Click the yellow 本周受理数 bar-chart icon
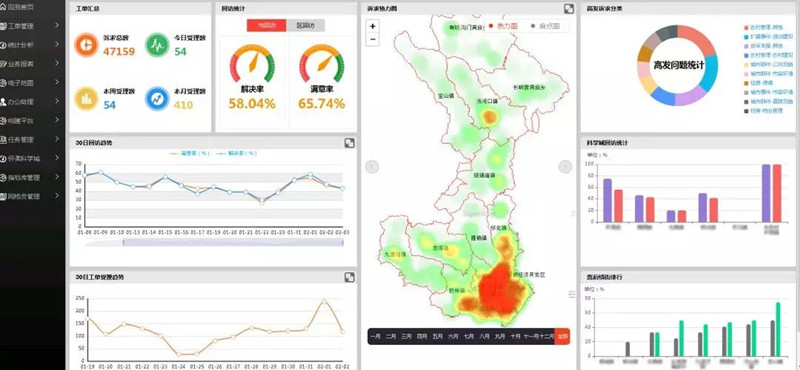 86,98
